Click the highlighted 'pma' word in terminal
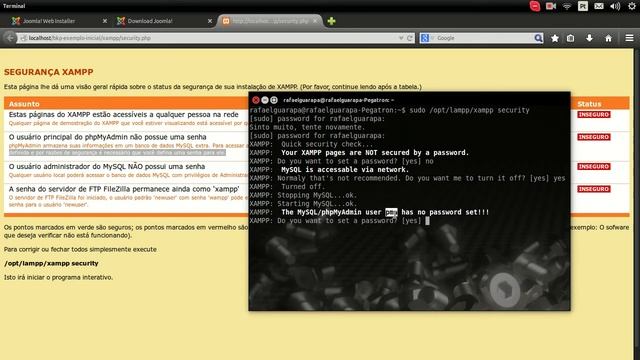Image resolution: width=640 pixels, height=360 pixels. pos(391,212)
